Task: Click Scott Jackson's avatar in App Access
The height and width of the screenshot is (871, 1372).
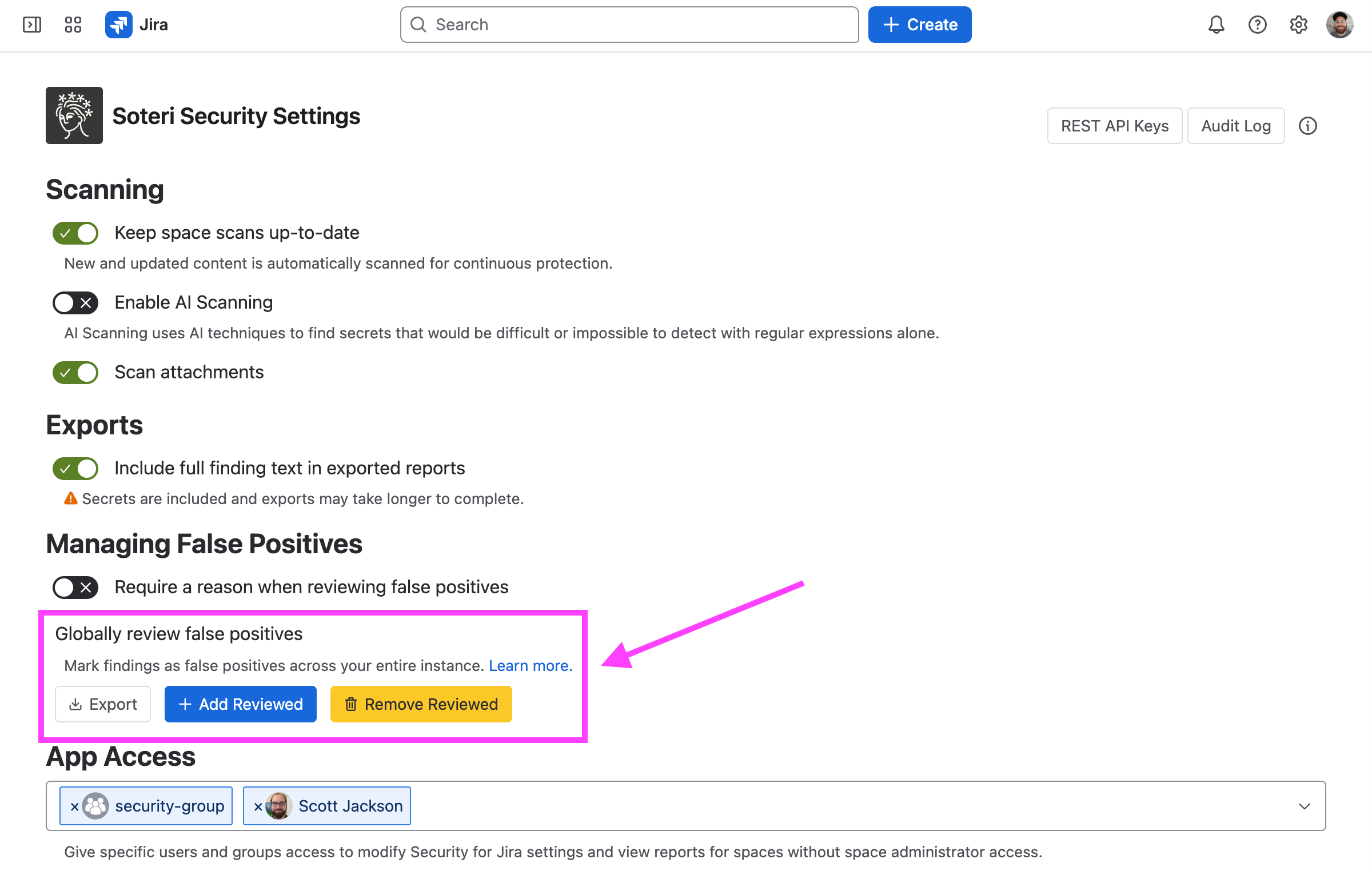Action: 278,806
